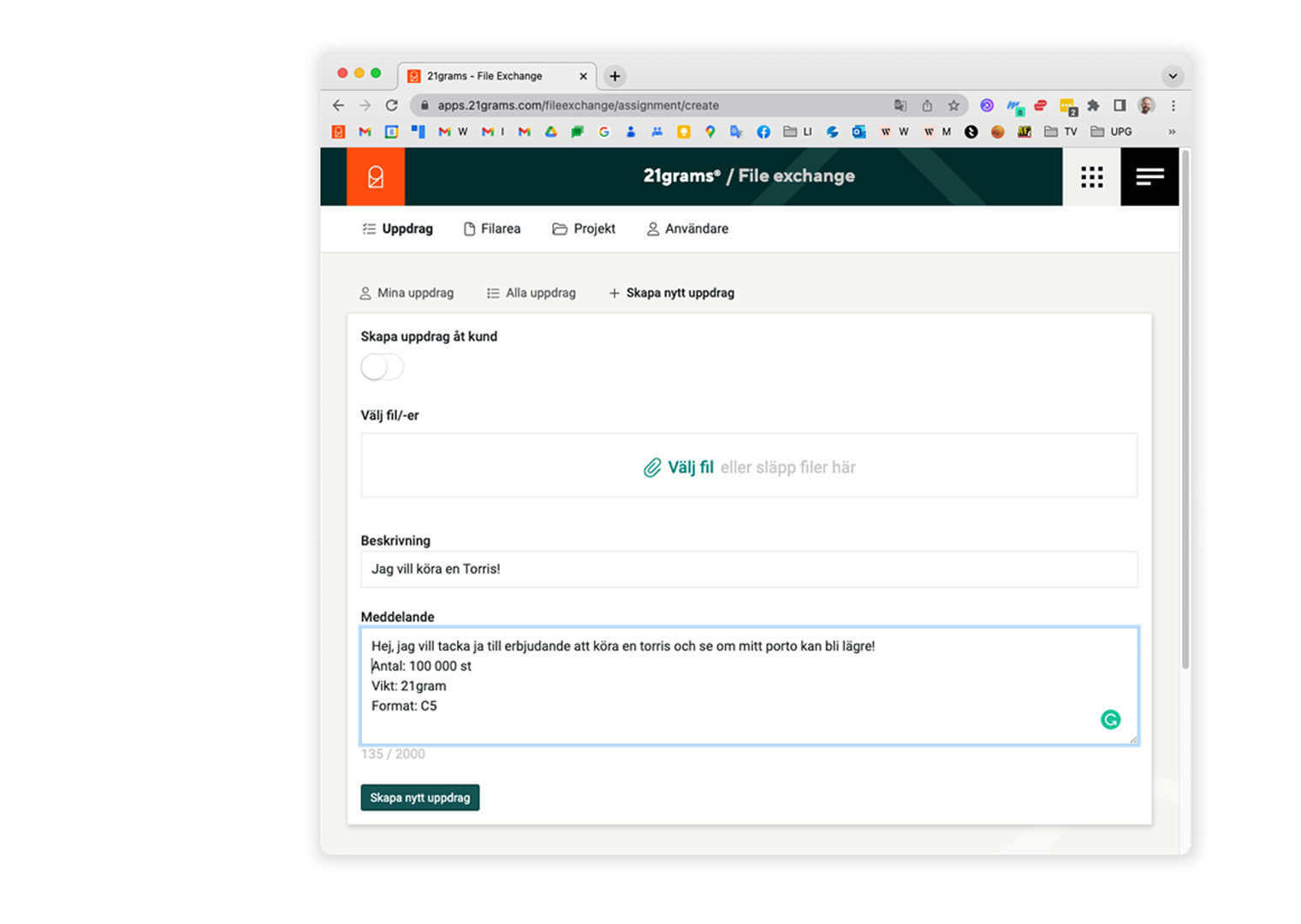Viewport: 1301px width, 924px height.
Task: Expand the tab search chevron
Action: pos(1172,76)
